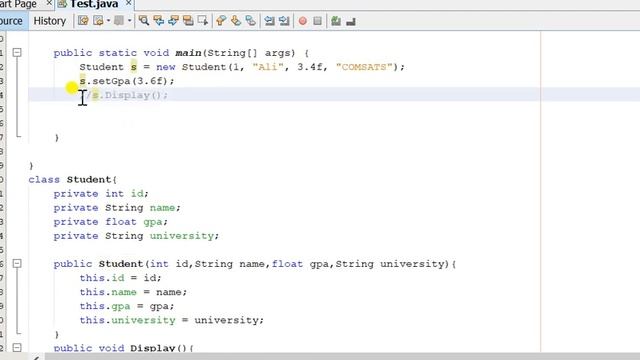Click the s.setGpa(3.6f) call
The height and width of the screenshot is (360, 640).
(127, 81)
